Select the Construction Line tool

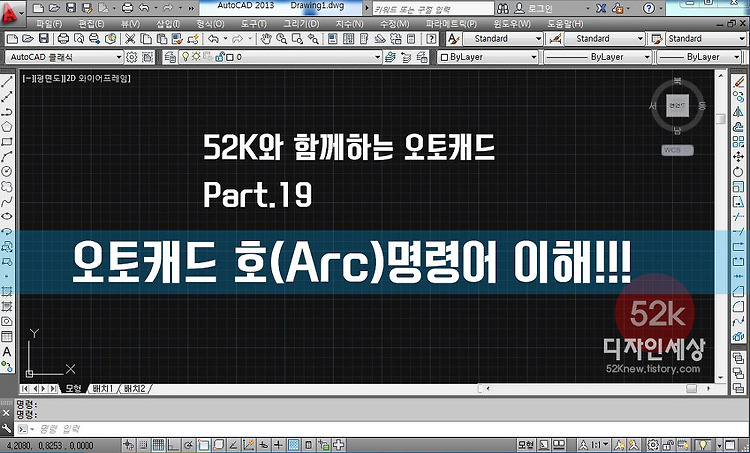pyautogui.click(x=7, y=97)
